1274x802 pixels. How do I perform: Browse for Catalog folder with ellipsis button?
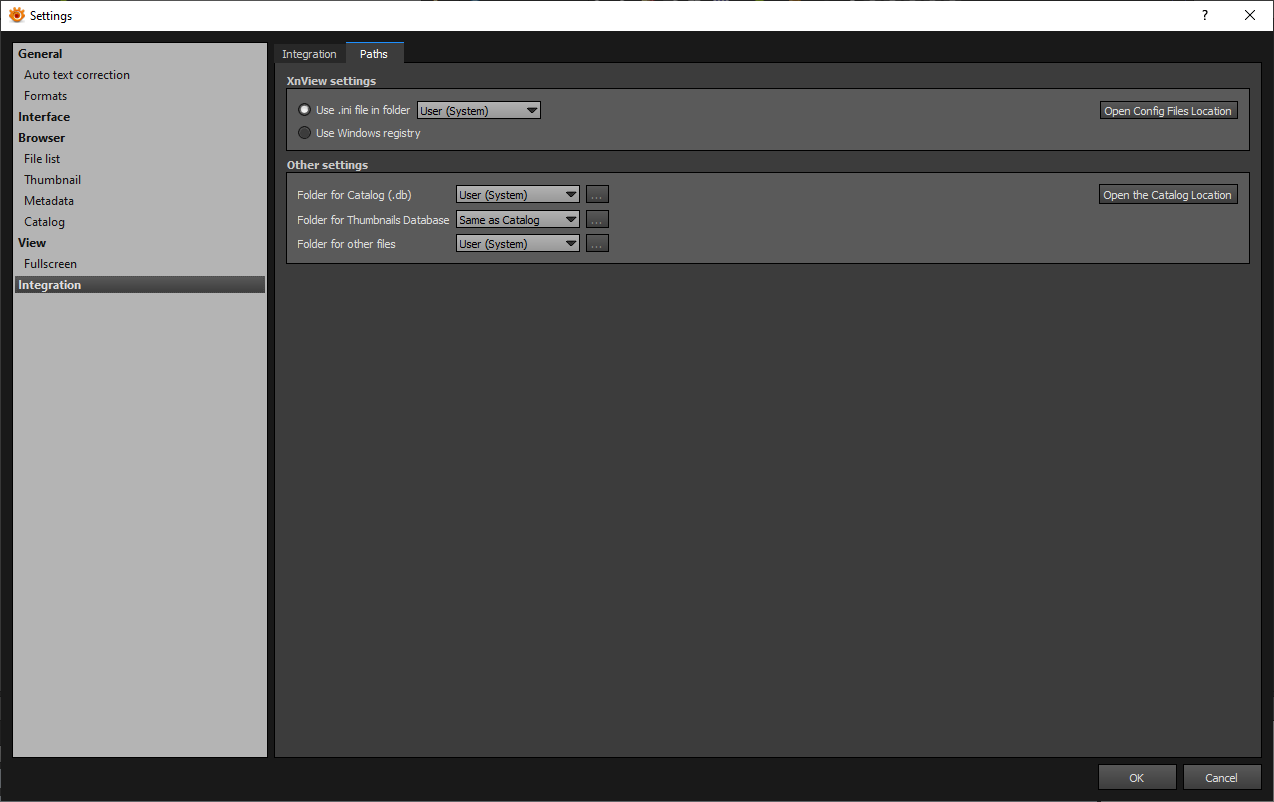pyautogui.click(x=597, y=195)
